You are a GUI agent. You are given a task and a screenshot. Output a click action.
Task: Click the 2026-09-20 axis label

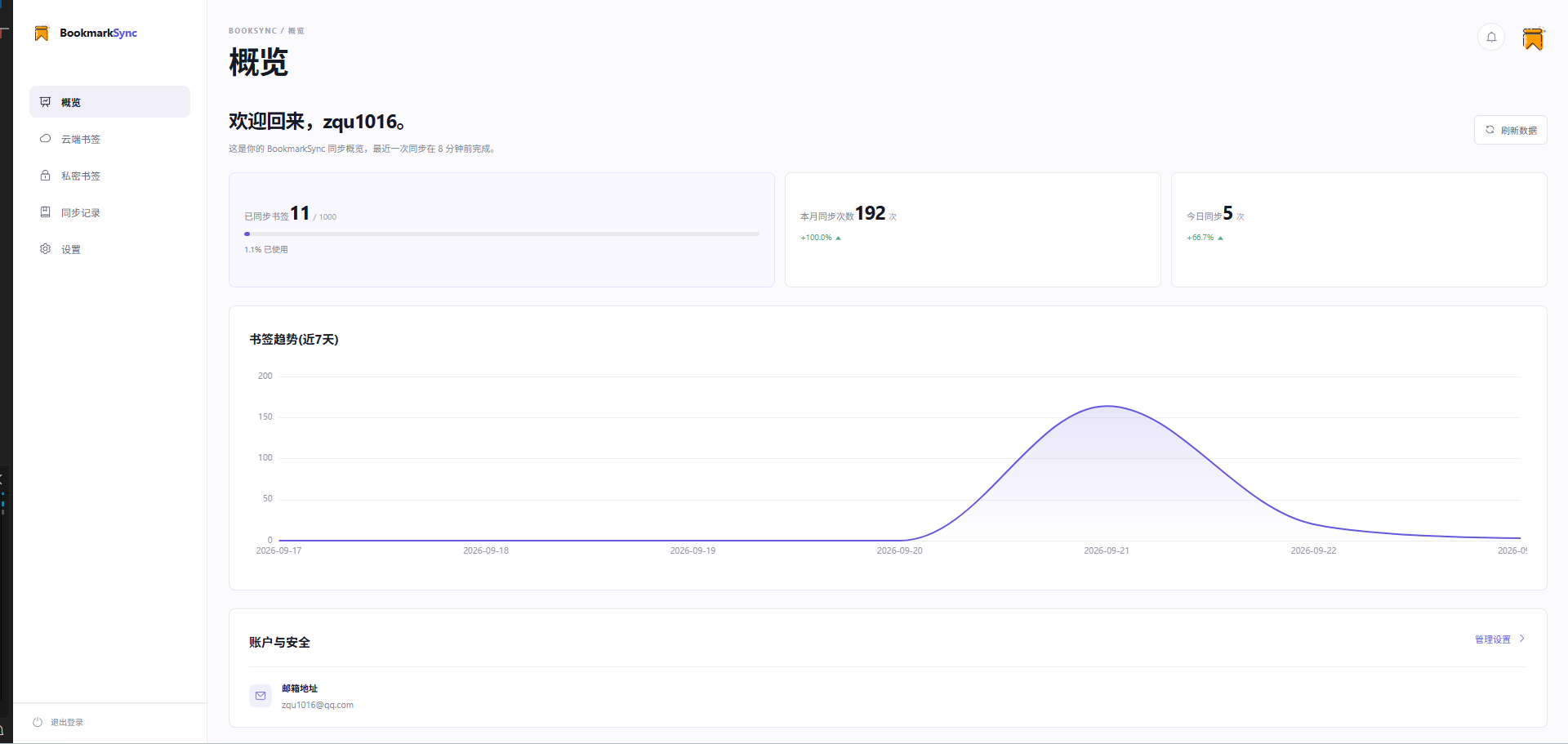pyautogui.click(x=899, y=550)
